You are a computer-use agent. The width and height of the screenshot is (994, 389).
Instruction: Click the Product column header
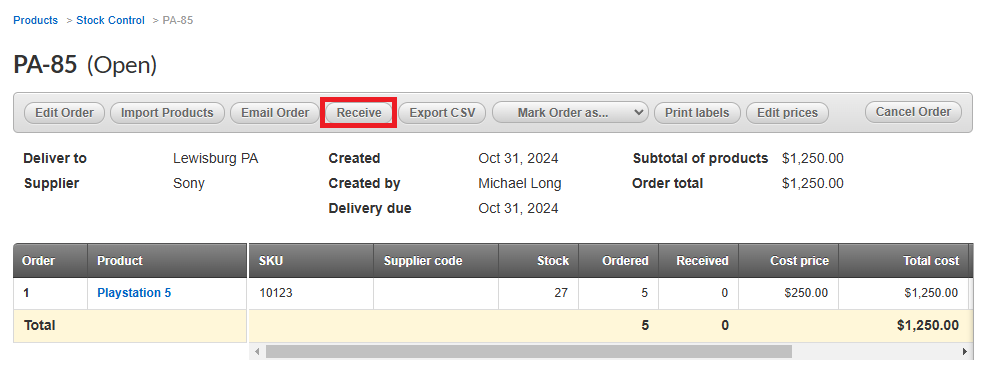pos(167,260)
